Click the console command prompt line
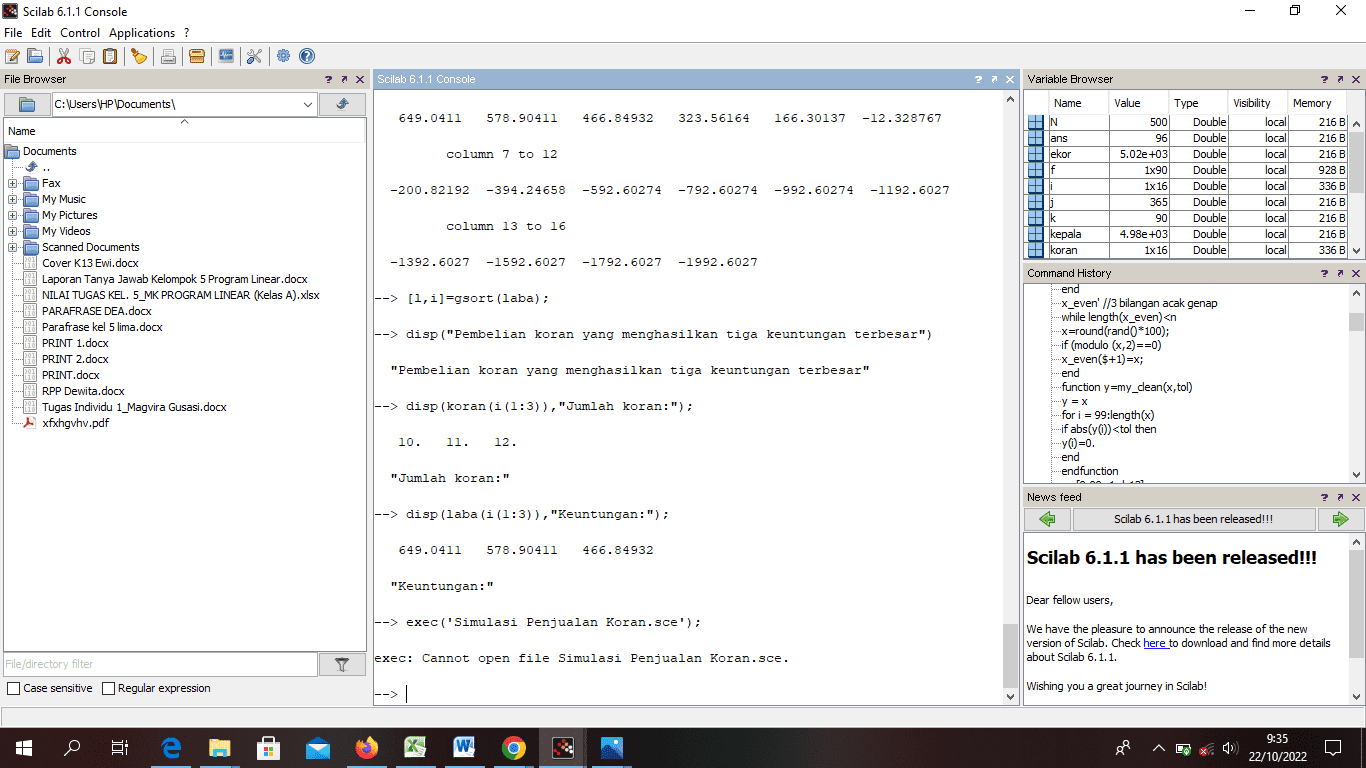The width and height of the screenshot is (1366, 768). click(688, 694)
